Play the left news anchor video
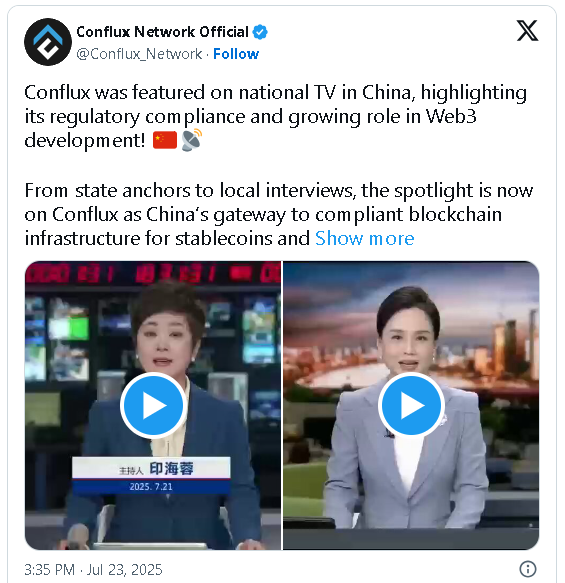The height and width of the screenshot is (583, 565). (x=153, y=405)
